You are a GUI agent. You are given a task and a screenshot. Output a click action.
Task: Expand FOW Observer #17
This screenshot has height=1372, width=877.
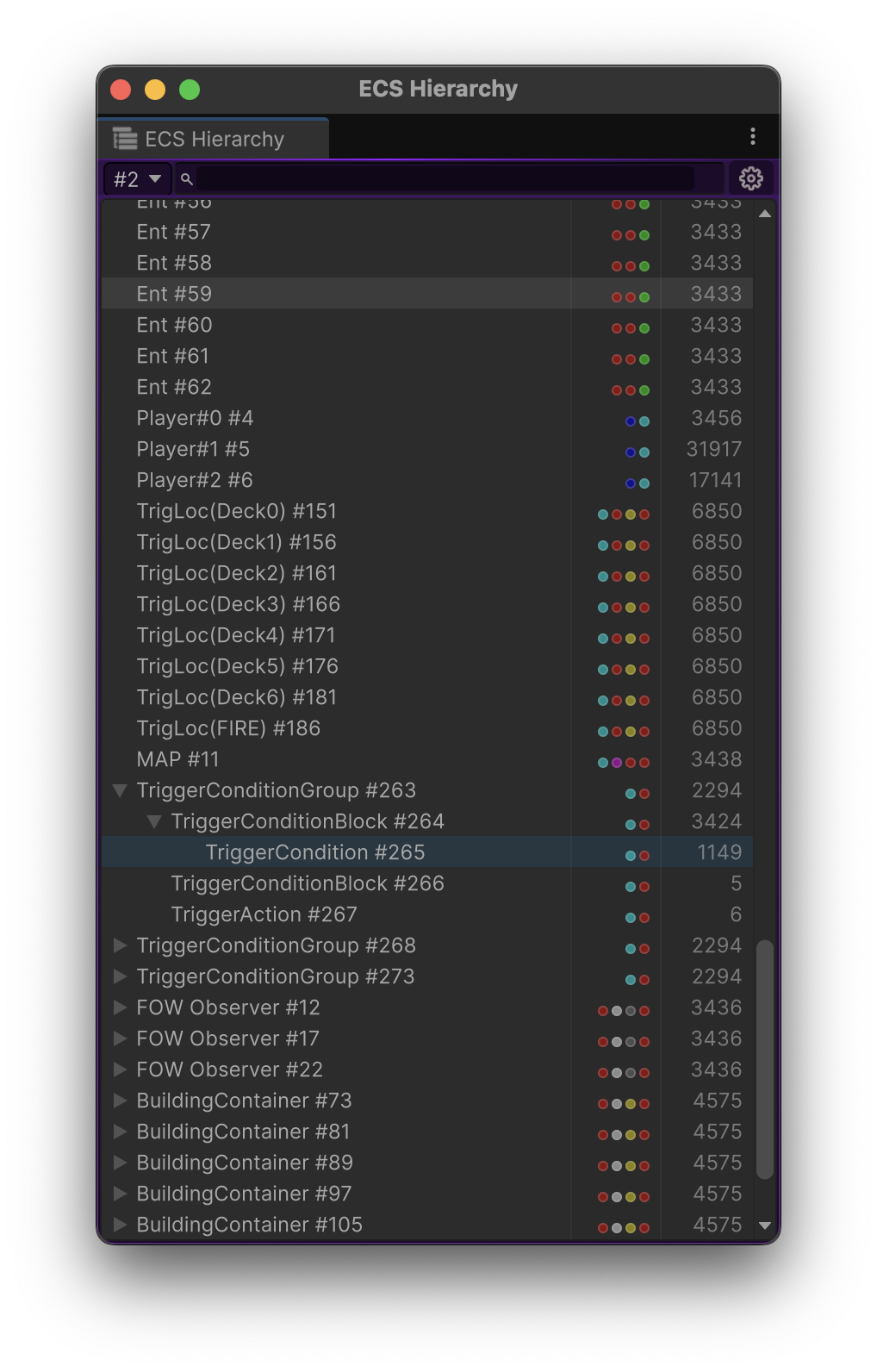(x=121, y=1038)
